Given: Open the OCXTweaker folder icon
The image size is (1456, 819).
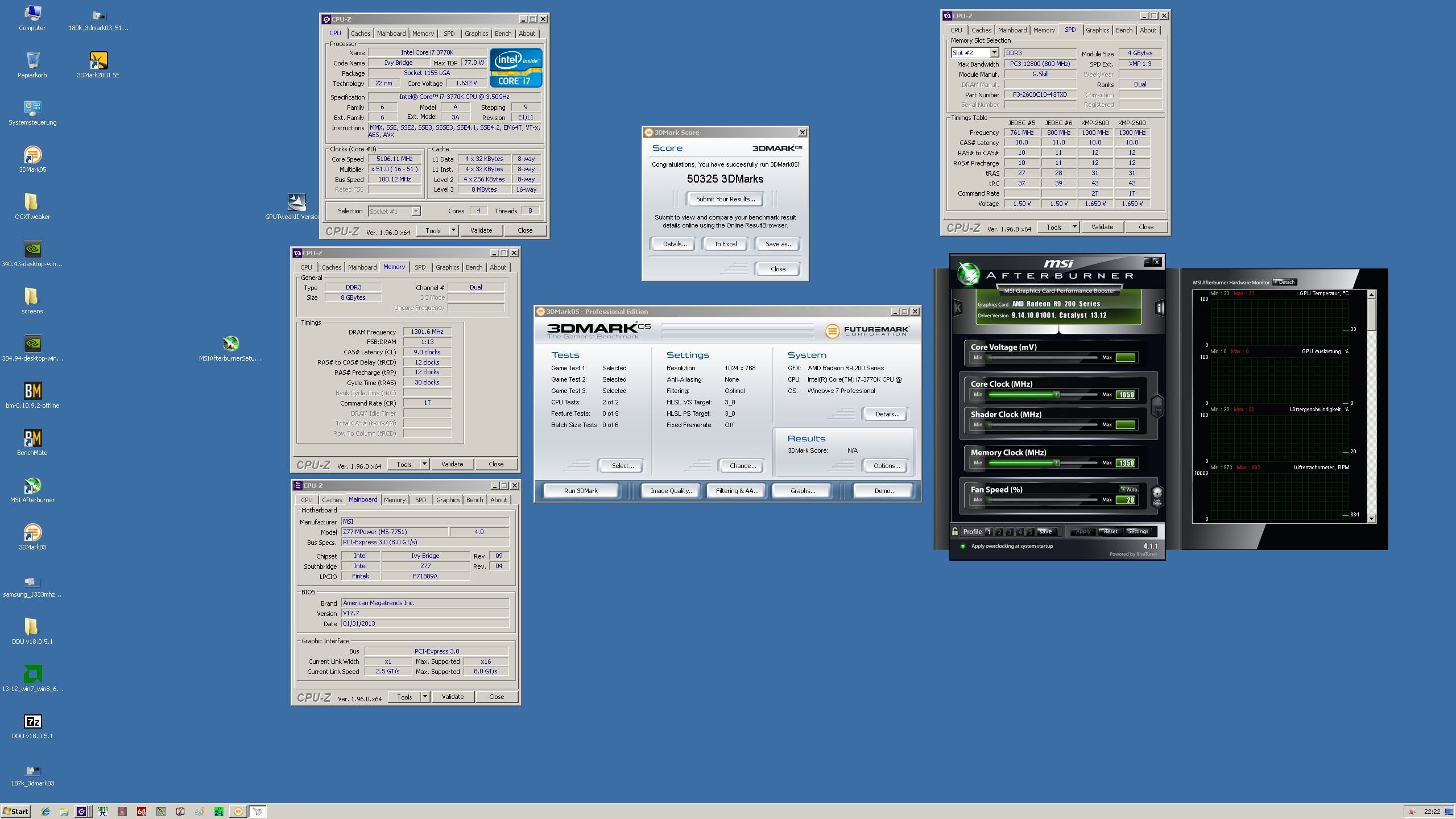Looking at the screenshot, I should click(x=32, y=207).
